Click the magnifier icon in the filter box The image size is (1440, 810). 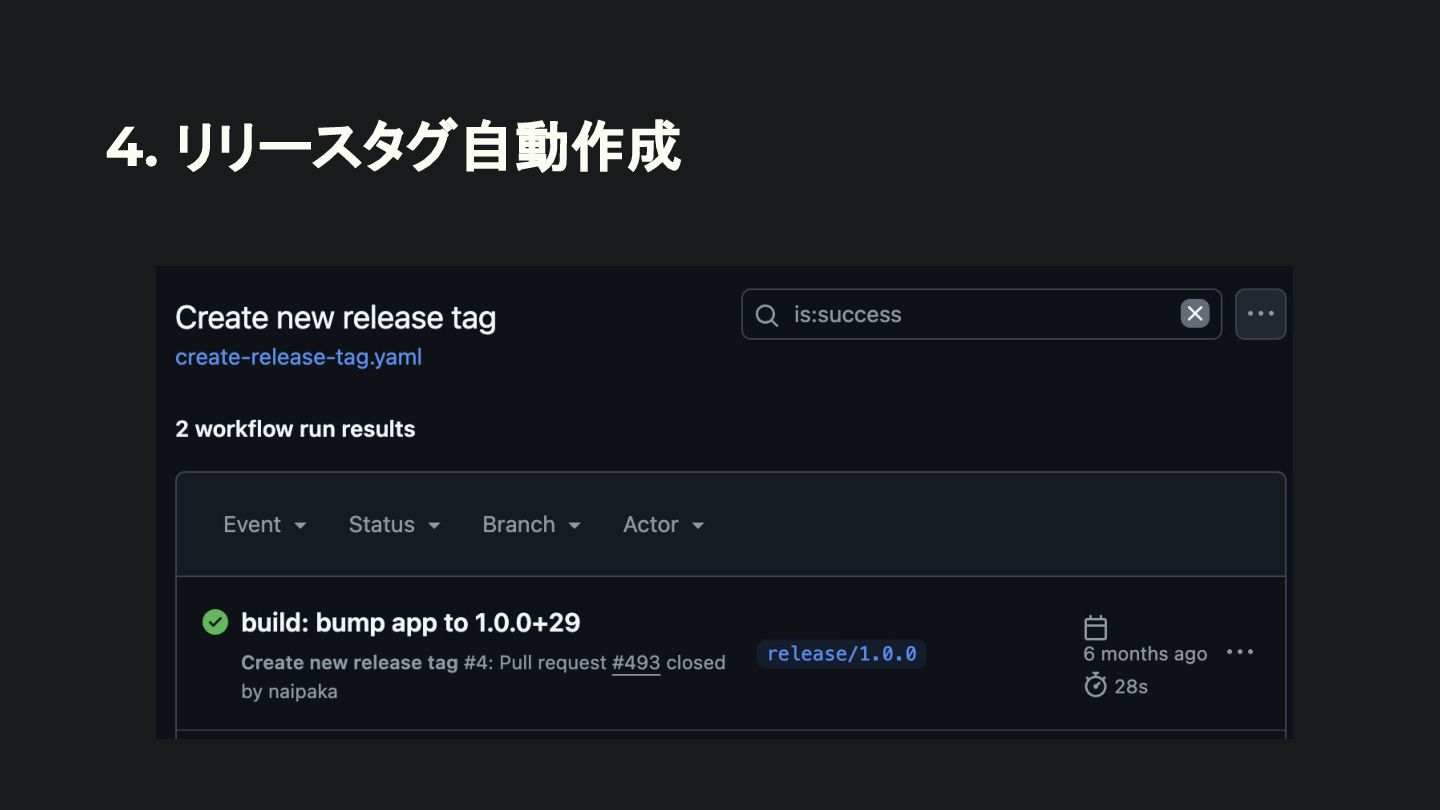(x=767, y=315)
